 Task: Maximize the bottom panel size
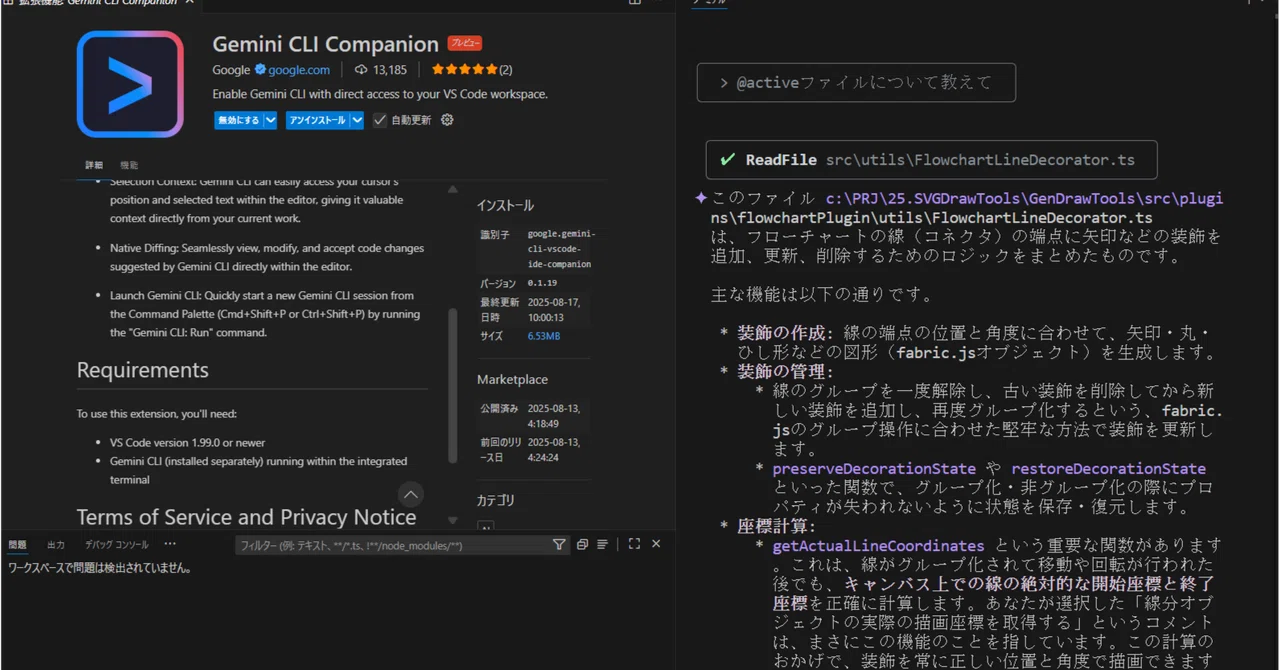coord(634,545)
